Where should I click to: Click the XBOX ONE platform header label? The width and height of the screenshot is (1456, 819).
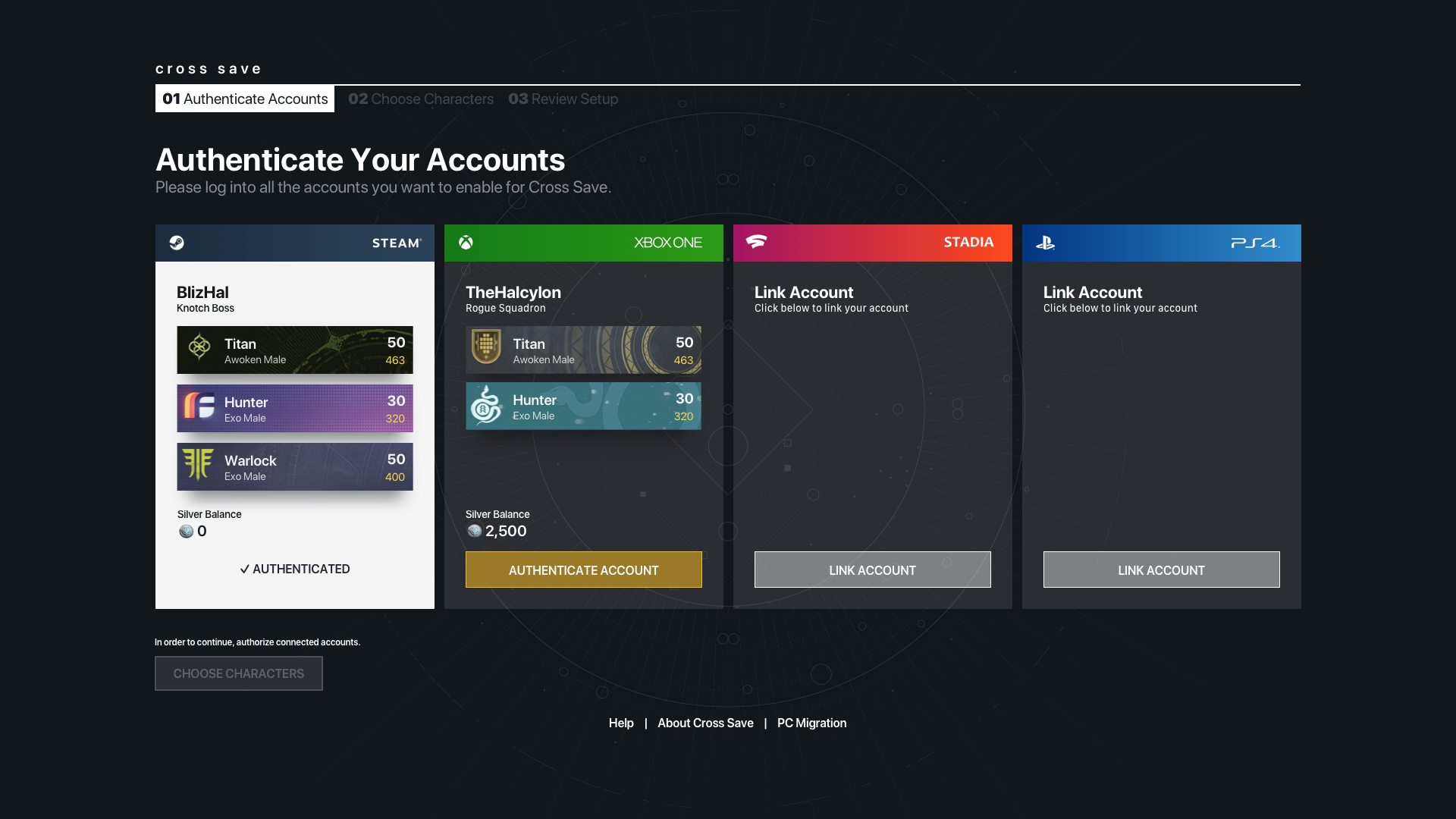[668, 243]
